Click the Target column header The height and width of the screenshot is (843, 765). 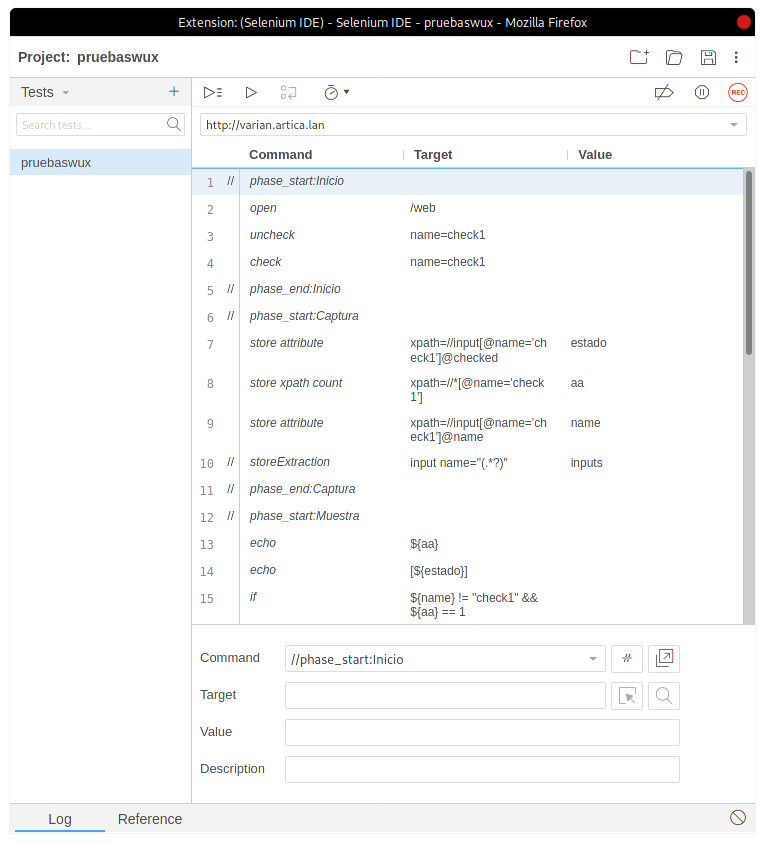click(x=433, y=155)
